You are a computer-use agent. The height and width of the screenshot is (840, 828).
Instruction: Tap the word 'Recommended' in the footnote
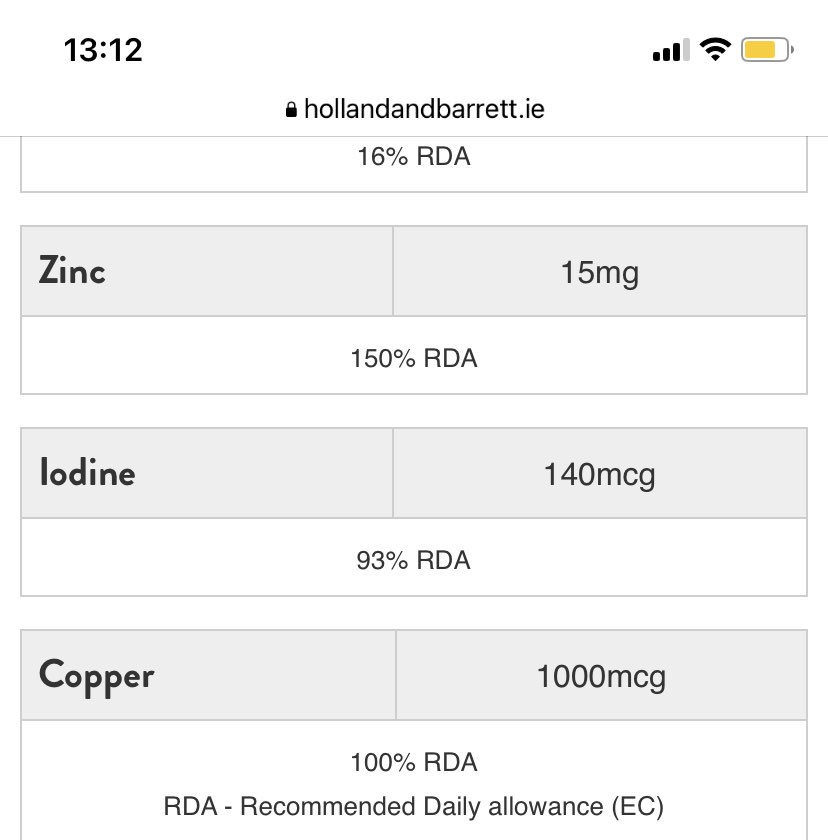[x=314, y=806]
